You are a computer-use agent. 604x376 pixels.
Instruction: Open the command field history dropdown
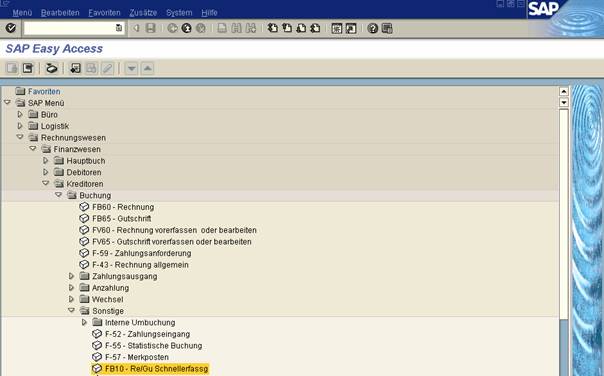119,28
